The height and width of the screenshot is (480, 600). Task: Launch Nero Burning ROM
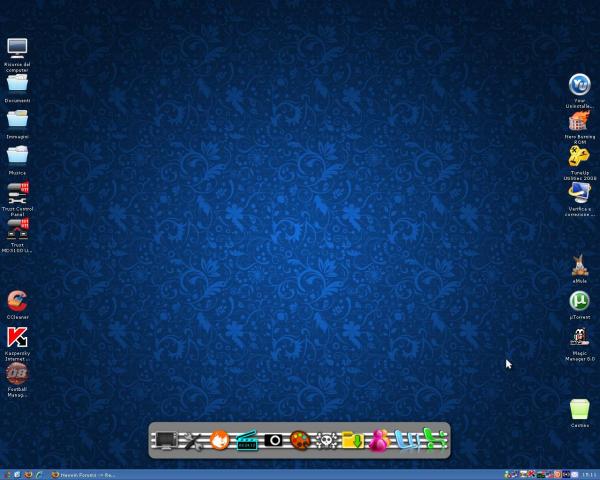(579, 127)
